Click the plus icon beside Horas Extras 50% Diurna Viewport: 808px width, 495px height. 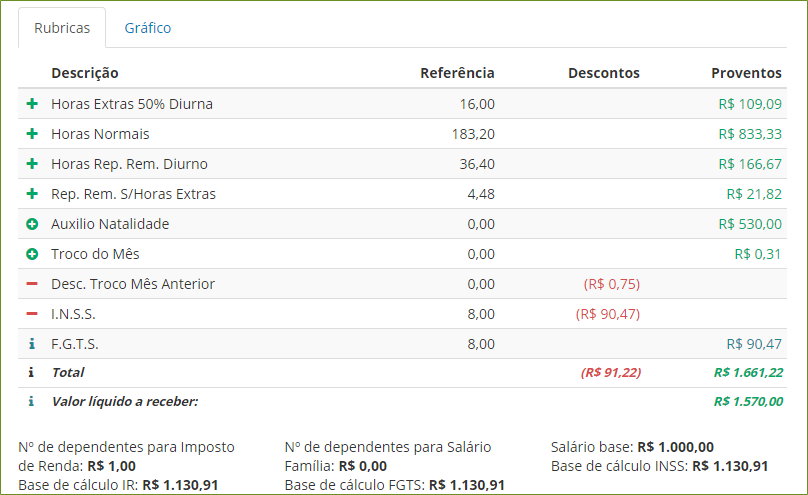tap(32, 104)
